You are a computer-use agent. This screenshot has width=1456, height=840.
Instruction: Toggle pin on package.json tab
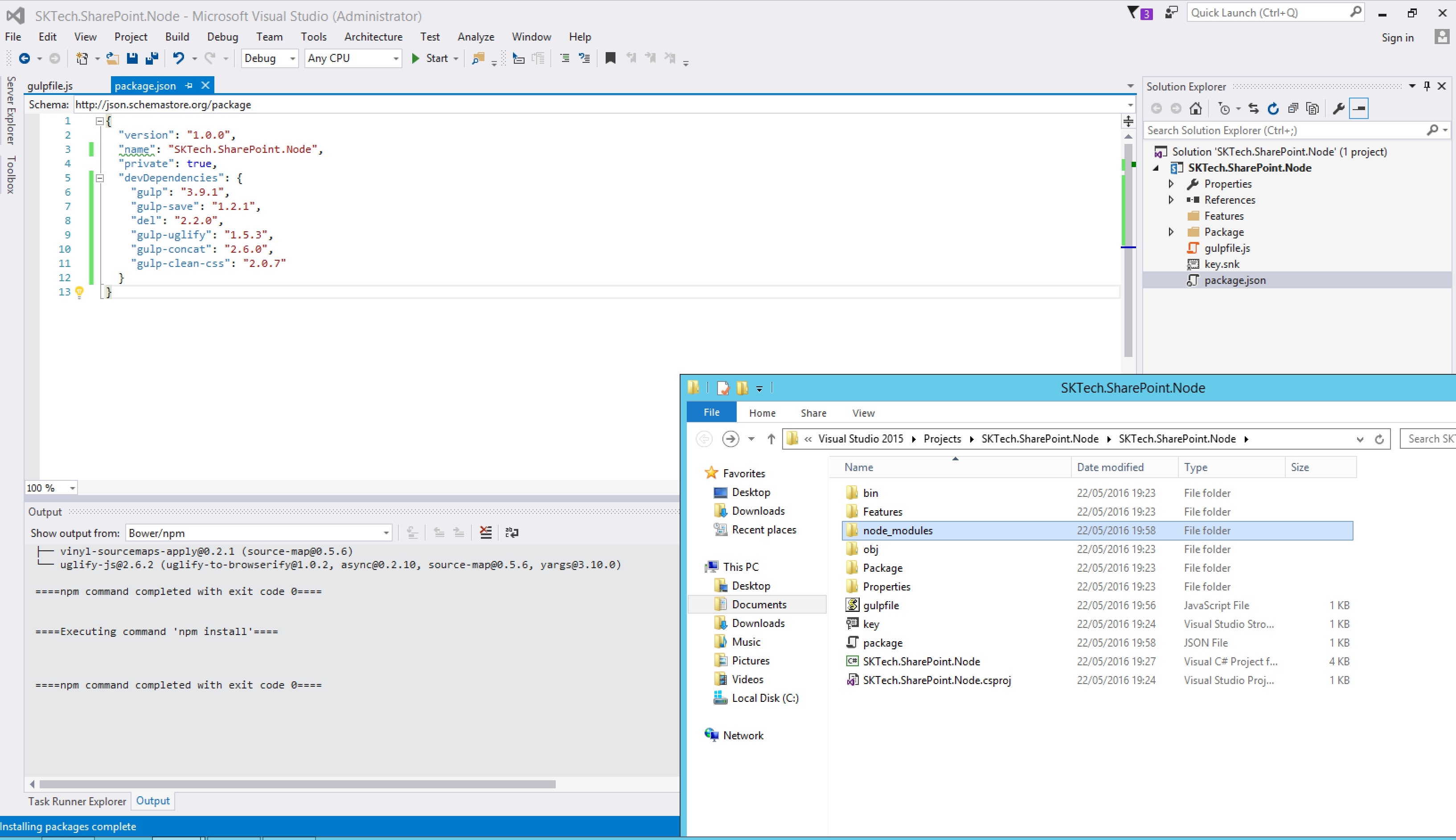189,86
